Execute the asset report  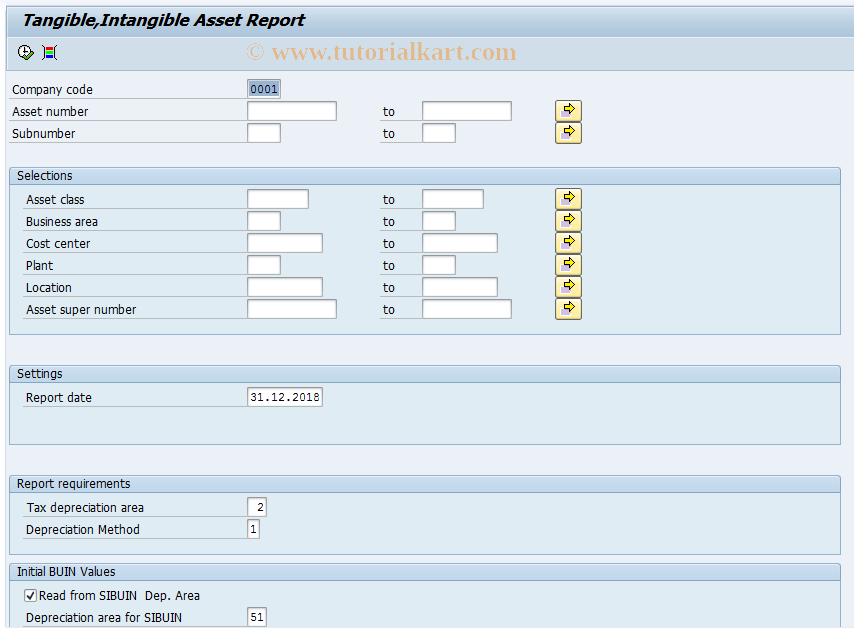25,52
